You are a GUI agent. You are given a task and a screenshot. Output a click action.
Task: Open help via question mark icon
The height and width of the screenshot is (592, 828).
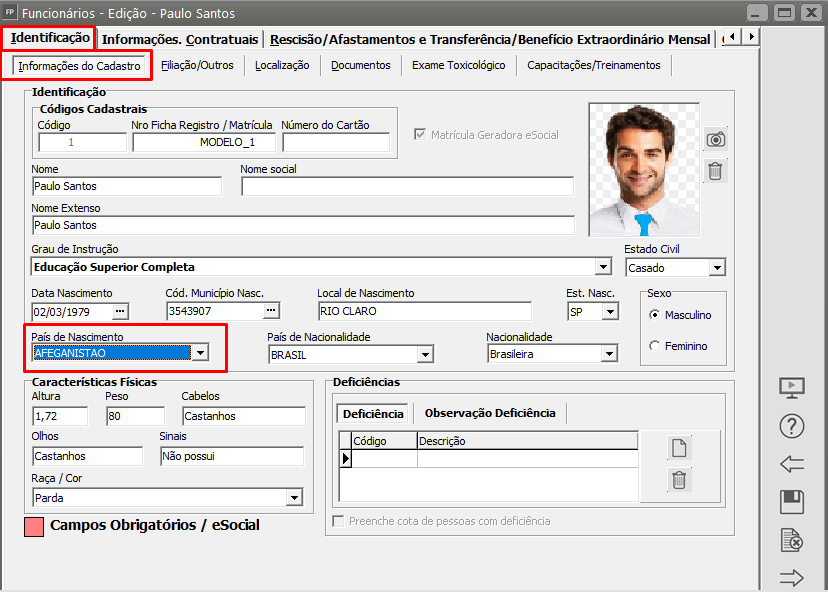coord(792,426)
